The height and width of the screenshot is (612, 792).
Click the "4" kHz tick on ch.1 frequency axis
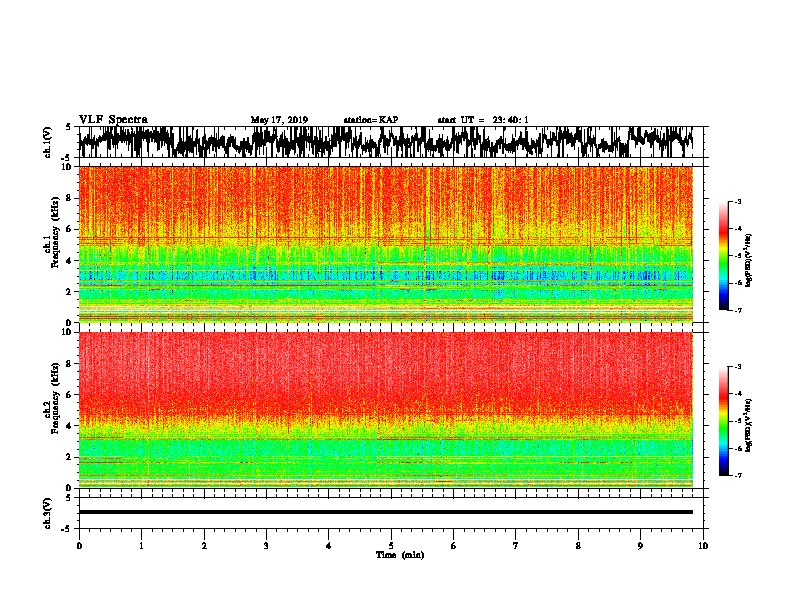pos(70,261)
